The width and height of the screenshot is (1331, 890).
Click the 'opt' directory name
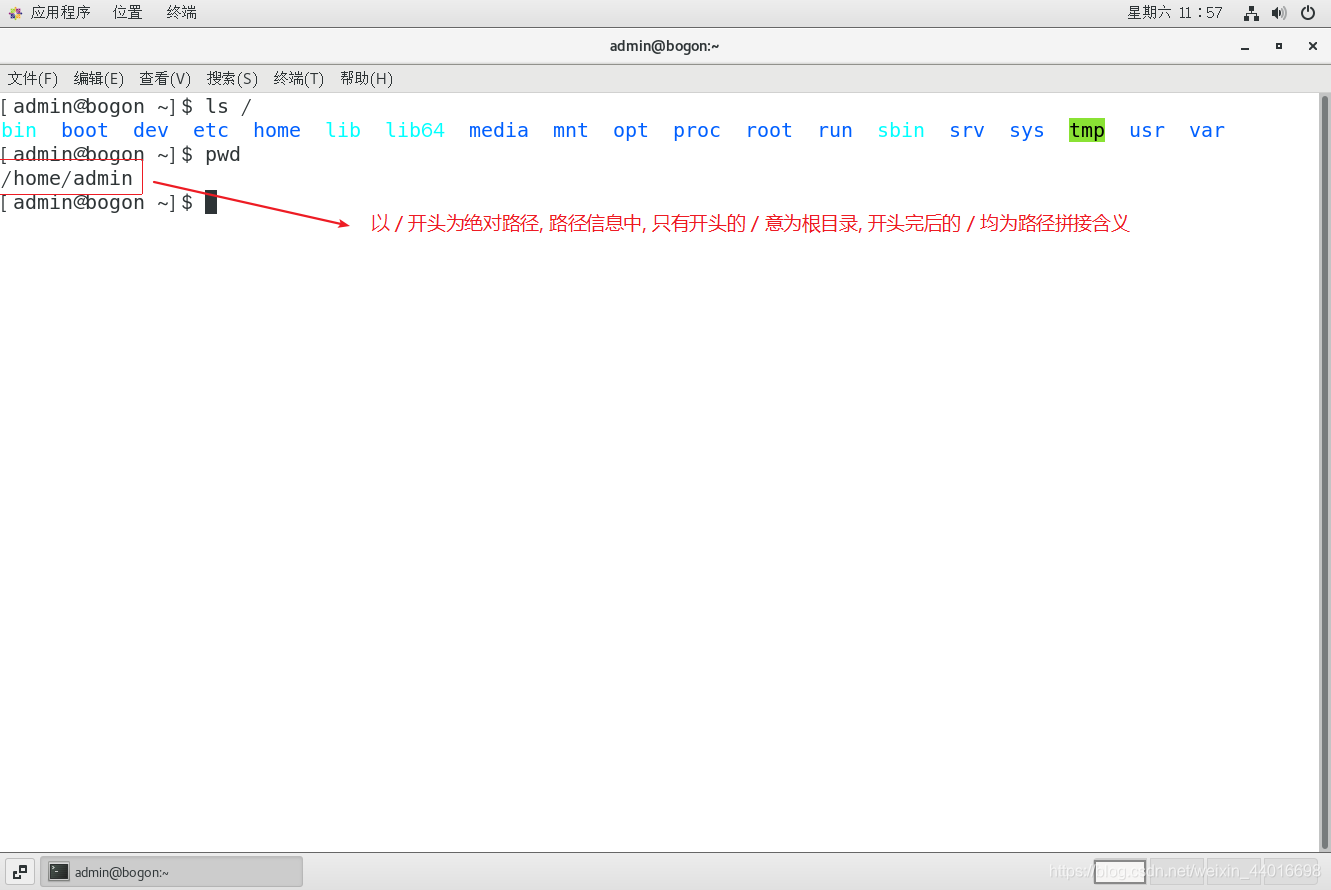[631, 130]
